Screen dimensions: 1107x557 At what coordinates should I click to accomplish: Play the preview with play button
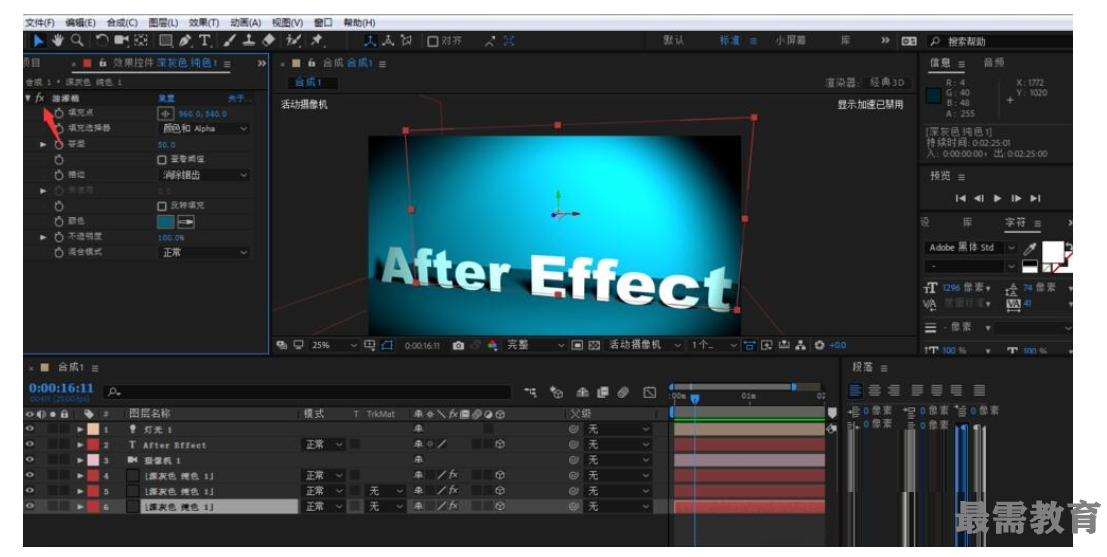pyautogui.click(x=998, y=198)
